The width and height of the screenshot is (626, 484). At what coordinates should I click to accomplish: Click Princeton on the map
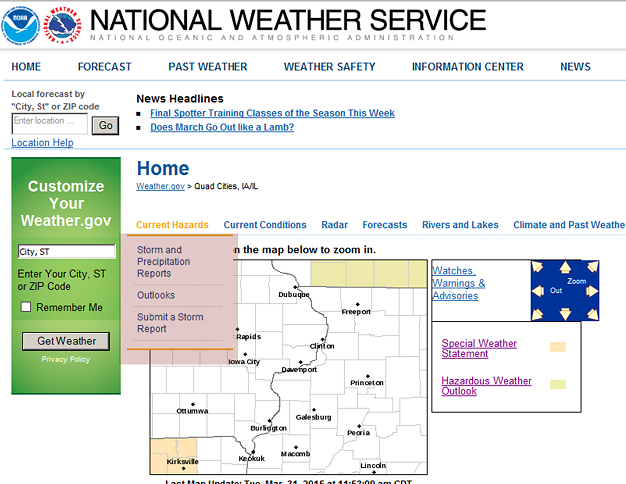(367, 383)
